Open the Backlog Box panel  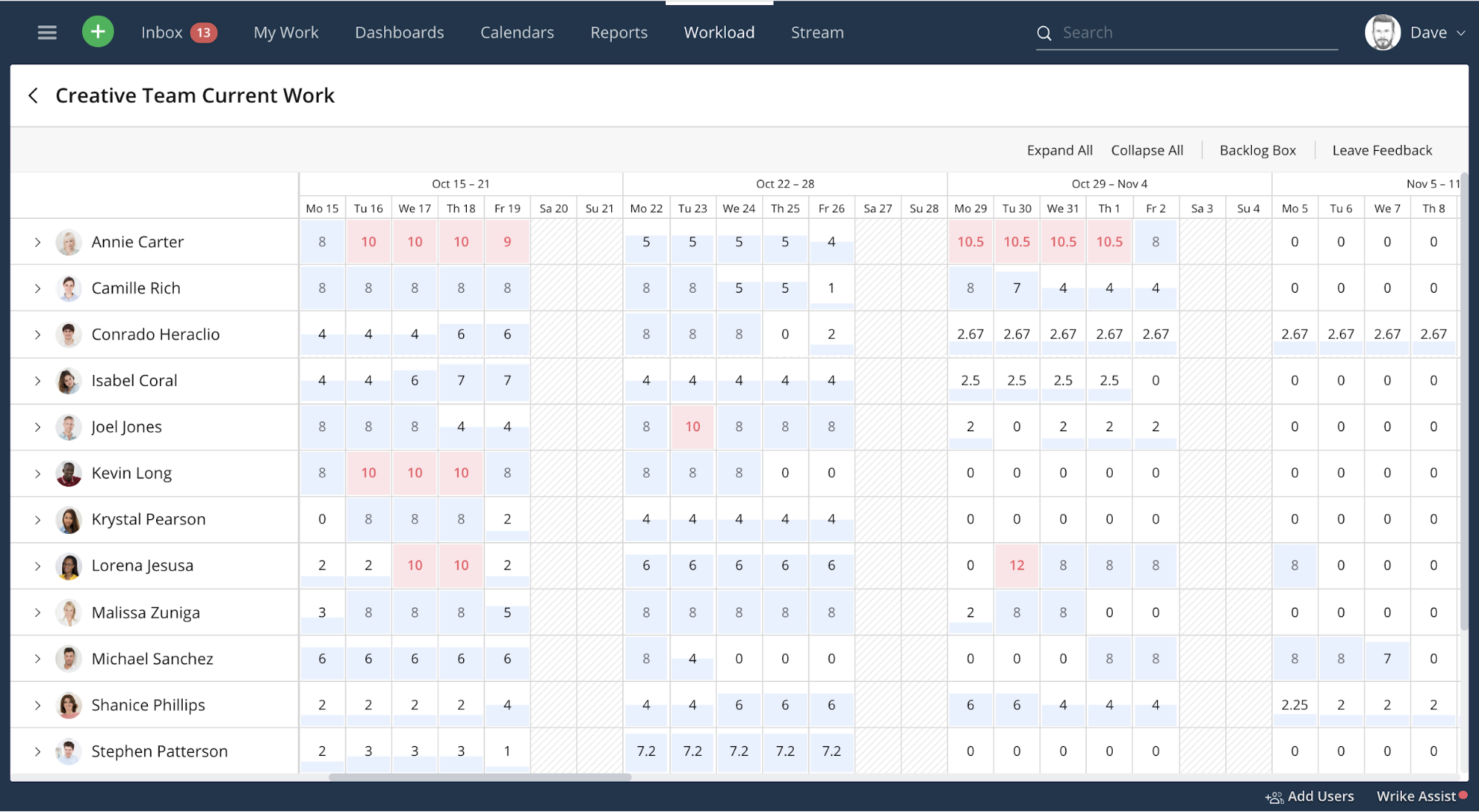click(1258, 149)
